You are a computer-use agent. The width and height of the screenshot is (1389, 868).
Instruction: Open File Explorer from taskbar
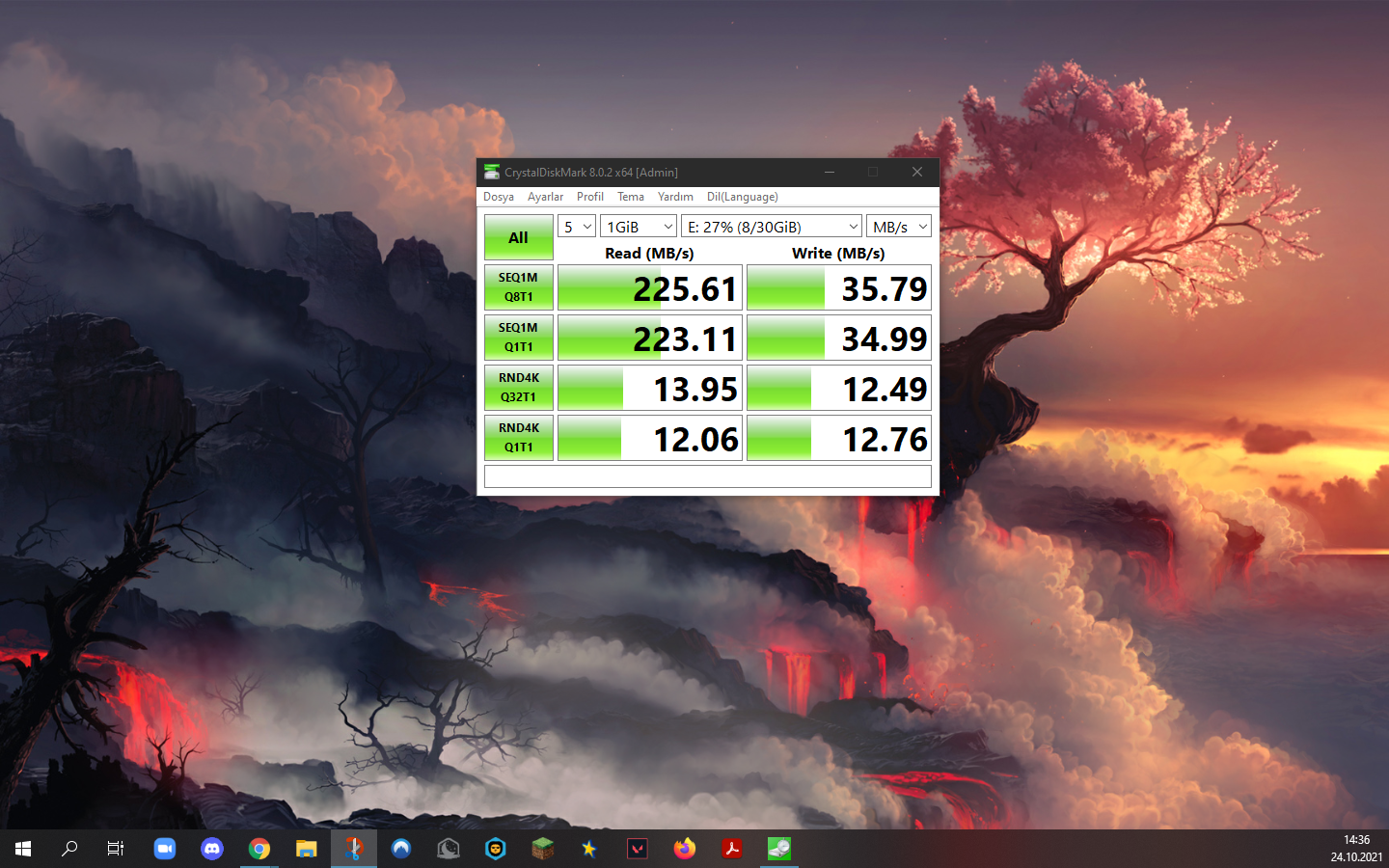(307, 849)
